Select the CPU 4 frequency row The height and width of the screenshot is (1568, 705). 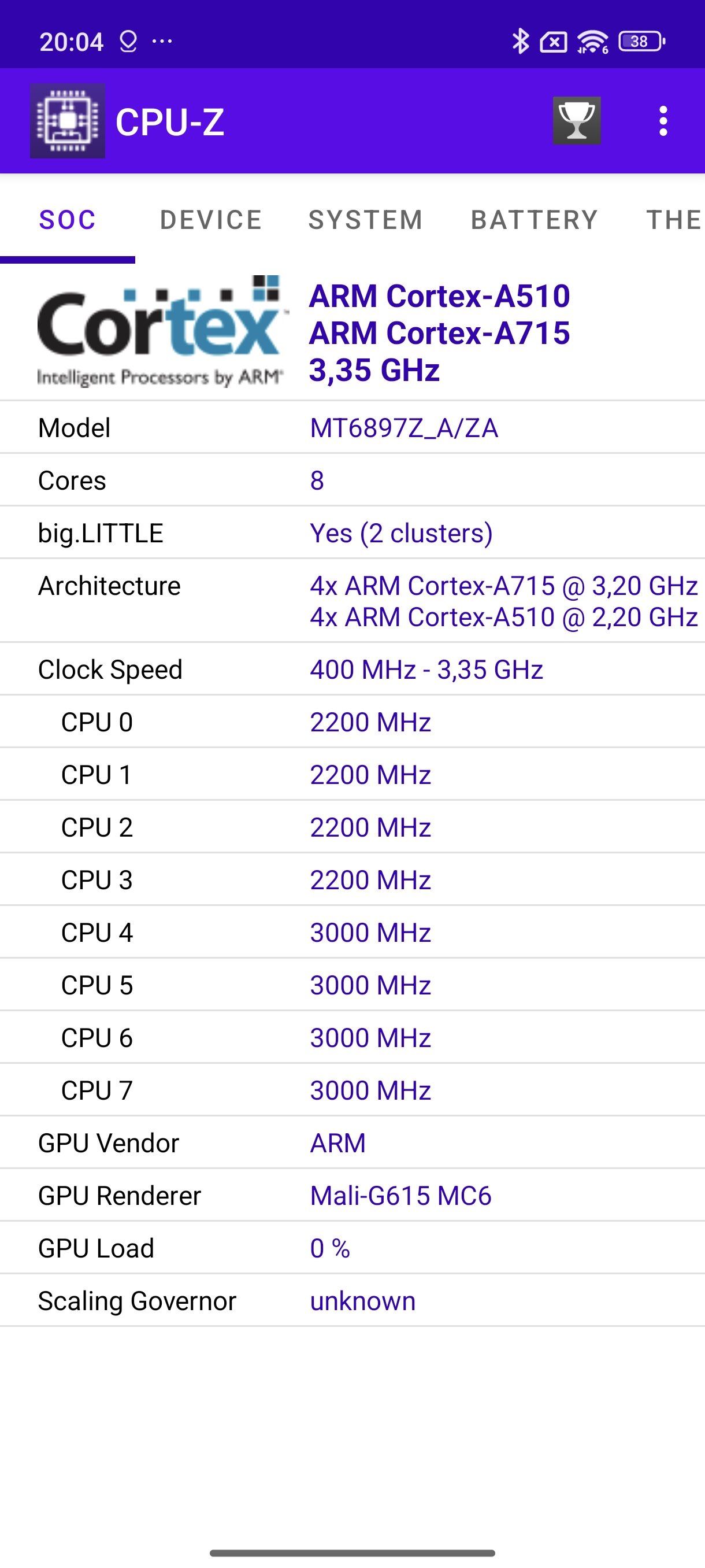(353, 933)
